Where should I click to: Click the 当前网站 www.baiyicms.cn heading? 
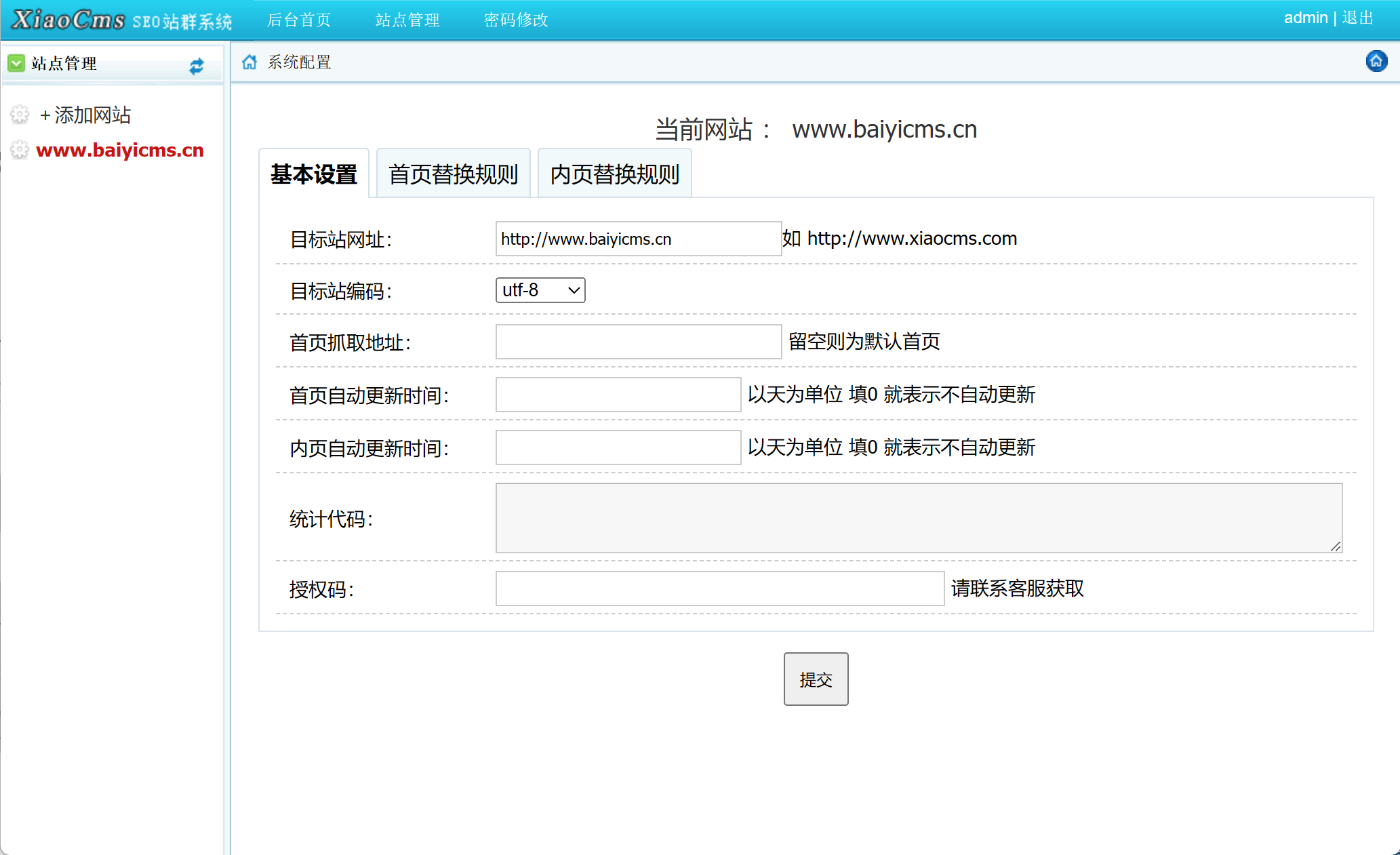(x=816, y=129)
